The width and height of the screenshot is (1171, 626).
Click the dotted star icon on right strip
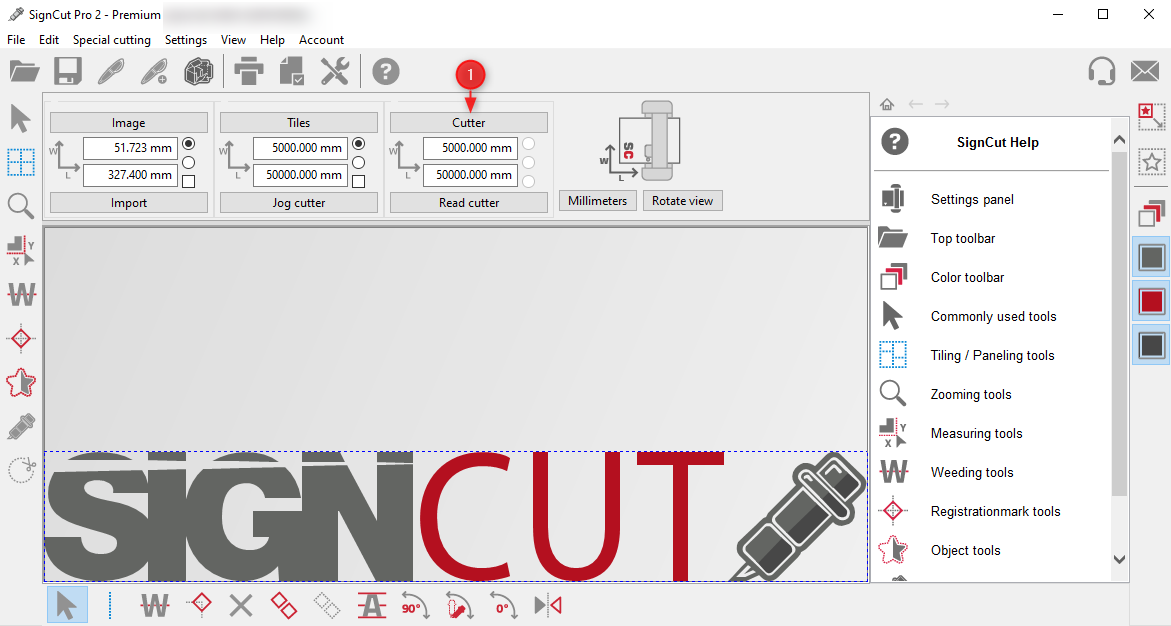(x=1152, y=161)
